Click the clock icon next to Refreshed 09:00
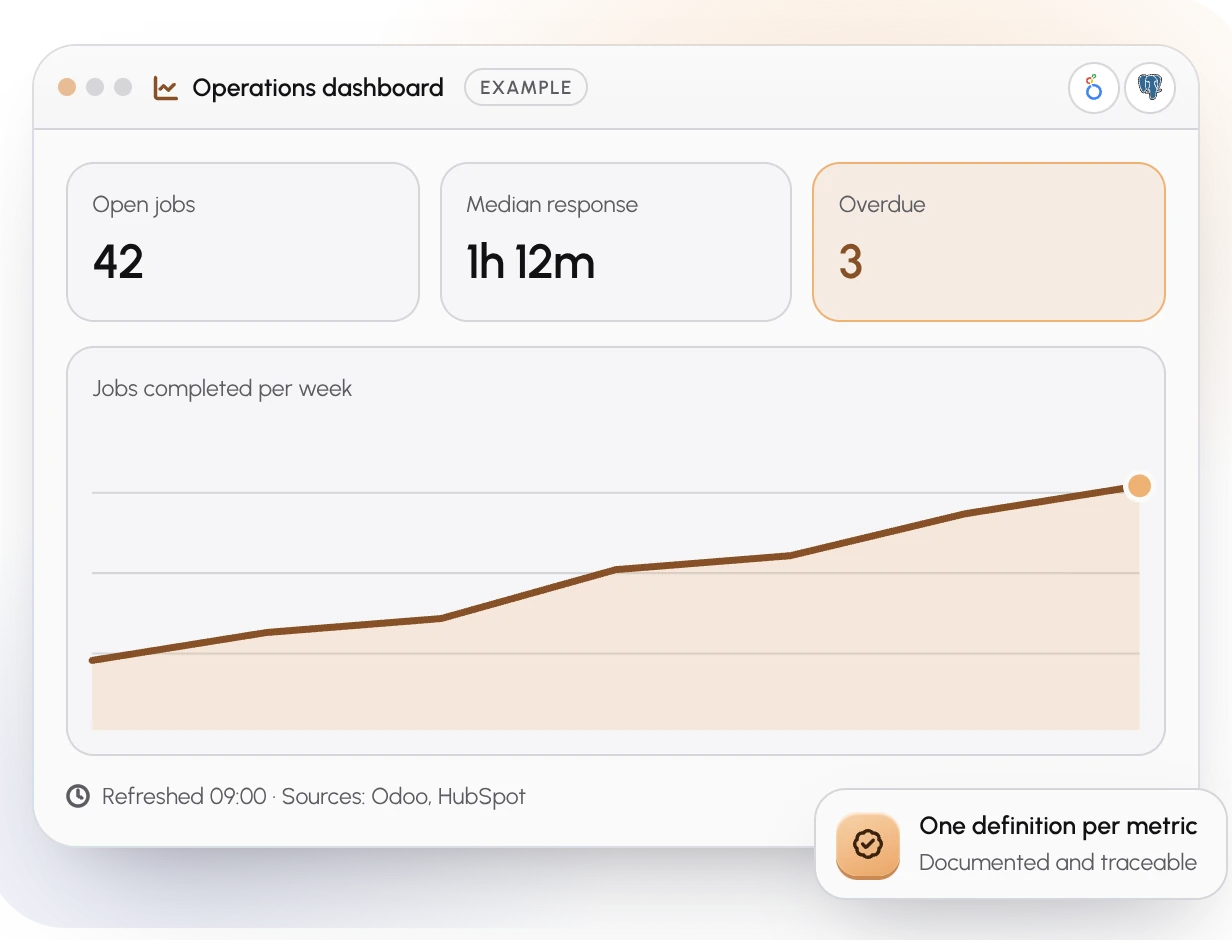The height and width of the screenshot is (940, 1232). point(78,796)
